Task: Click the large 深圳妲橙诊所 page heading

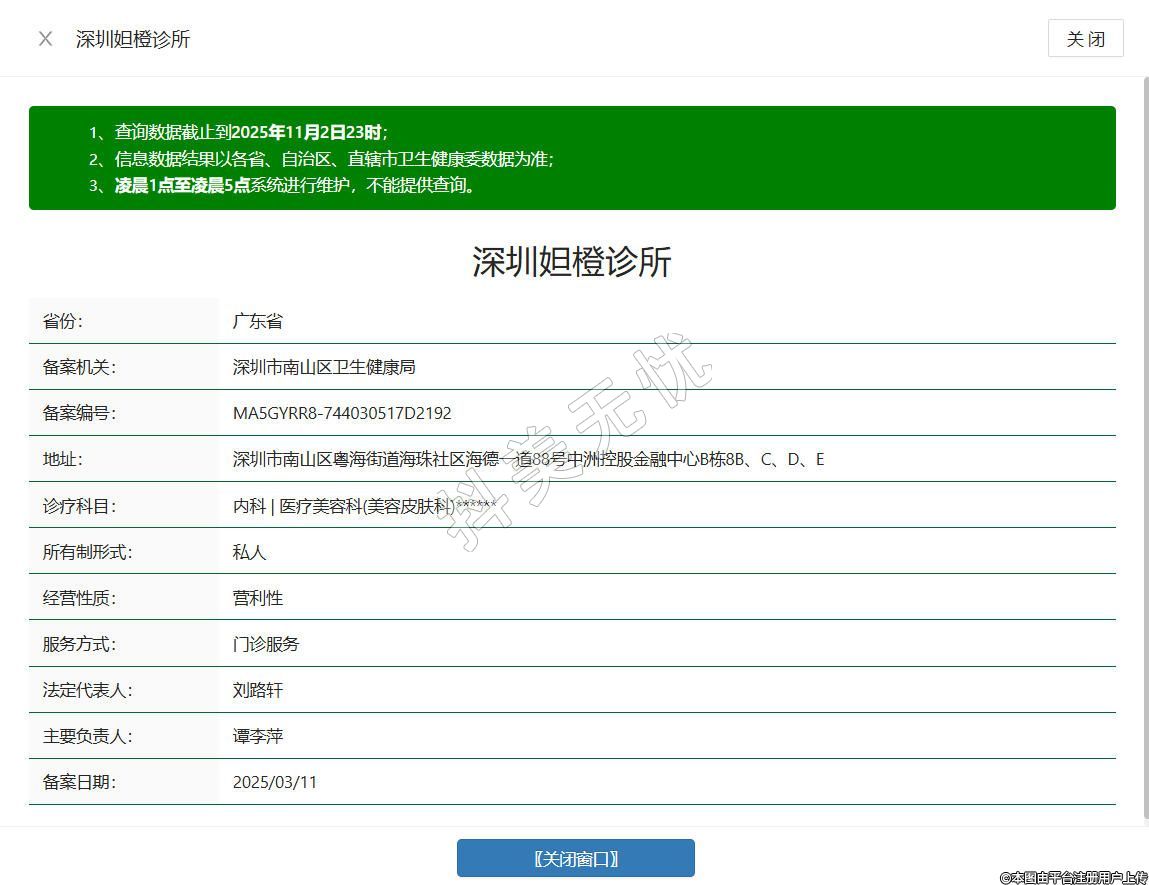Action: (572, 262)
